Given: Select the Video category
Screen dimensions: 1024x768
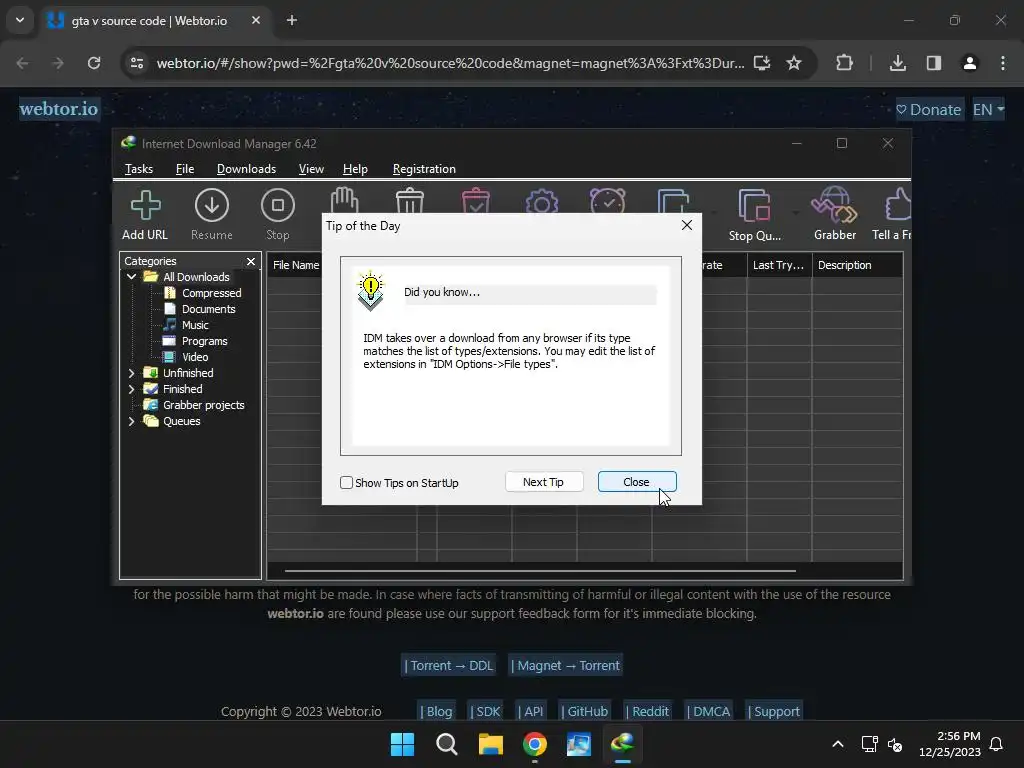Looking at the screenshot, I should [x=194, y=357].
